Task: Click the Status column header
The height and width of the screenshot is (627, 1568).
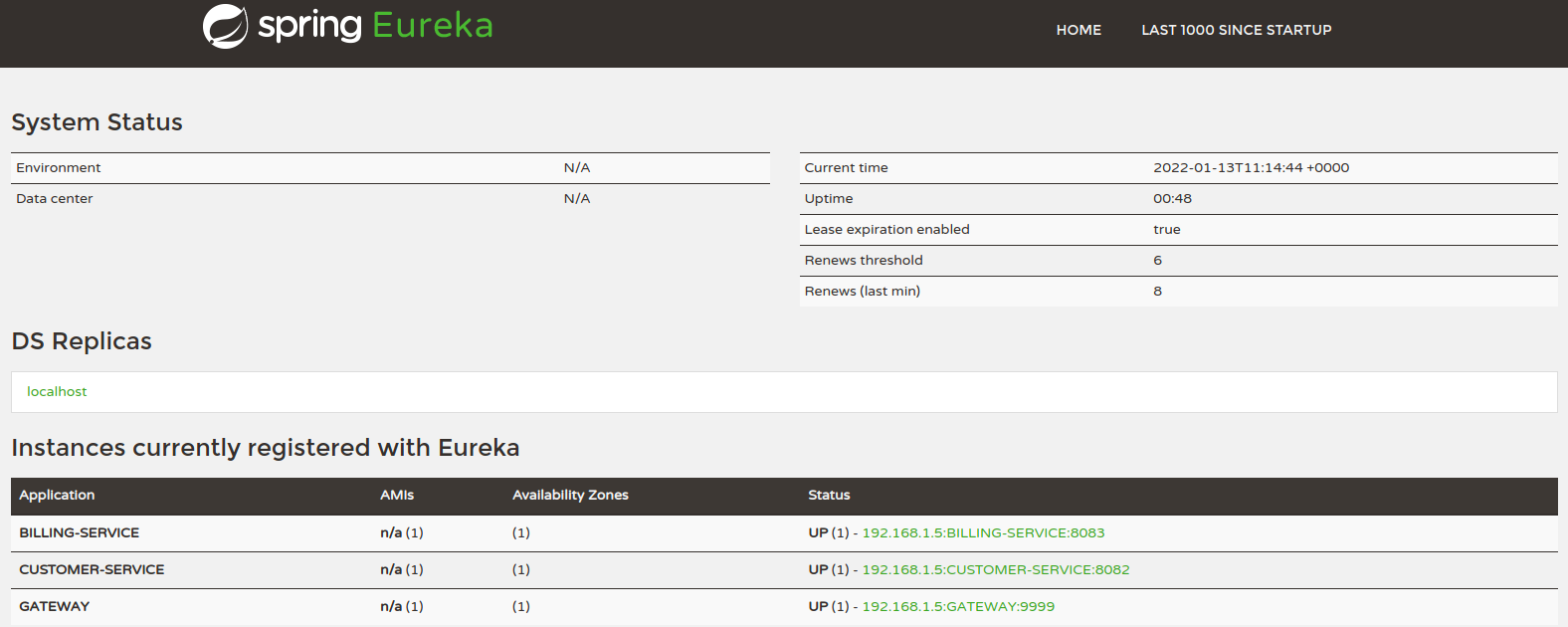Action: 829,496
